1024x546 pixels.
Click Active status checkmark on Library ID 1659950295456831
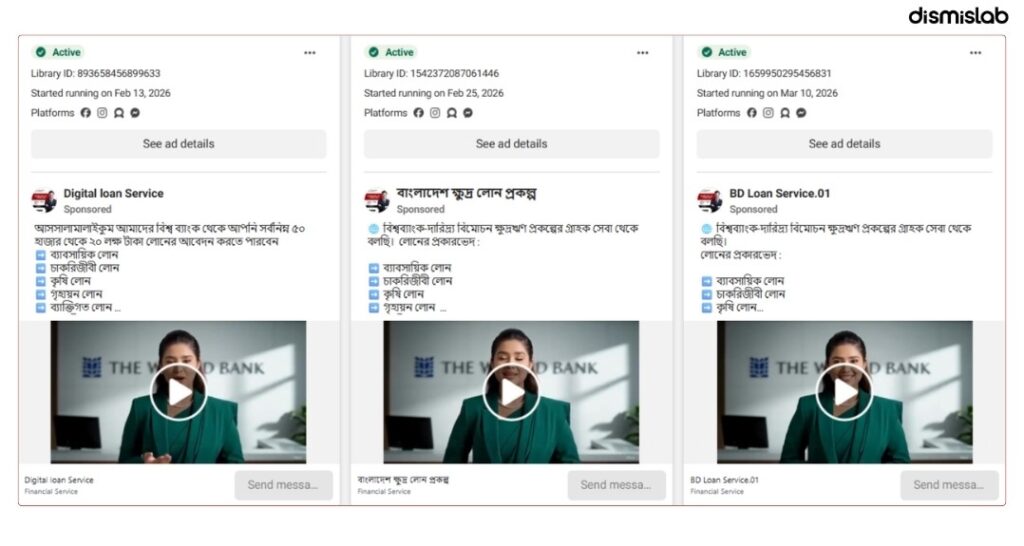707,52
